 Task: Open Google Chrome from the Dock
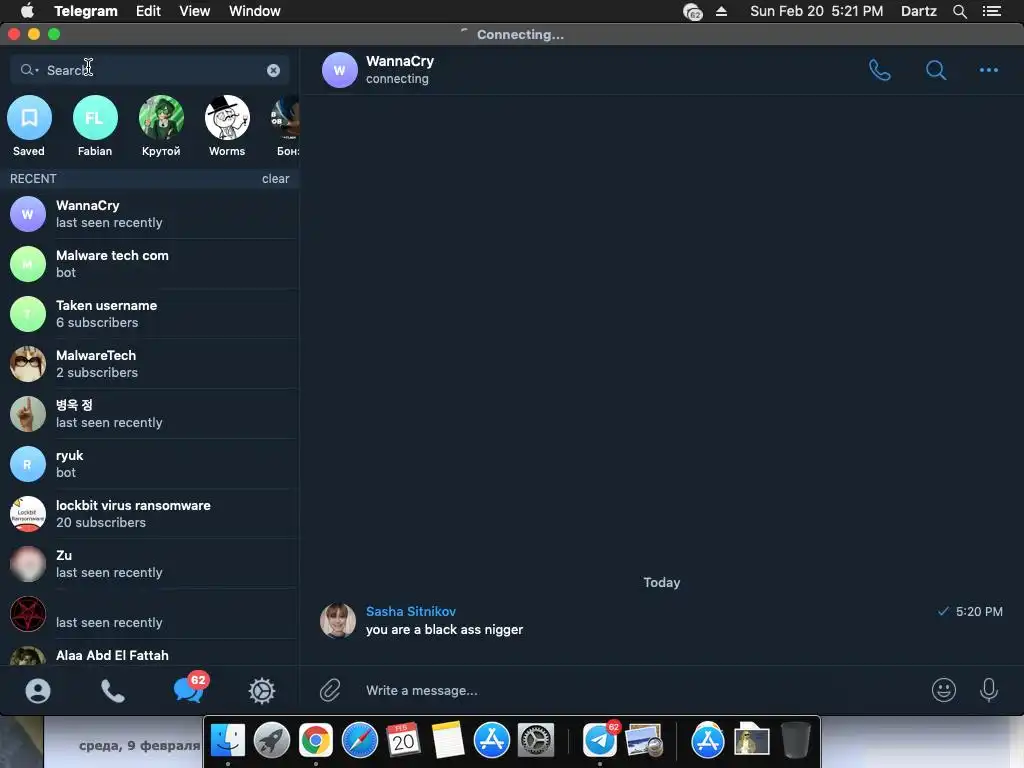316,741
